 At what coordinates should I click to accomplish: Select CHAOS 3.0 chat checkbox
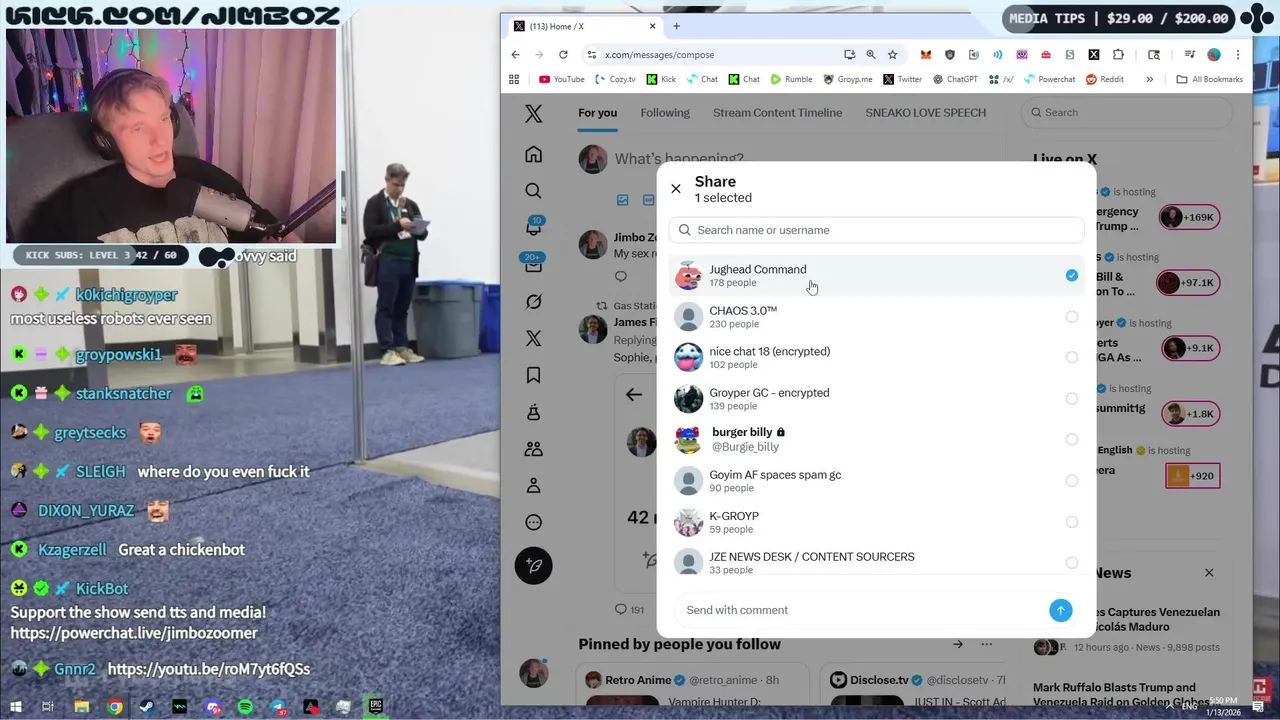pyautogui.click(x=1071, y=317)
